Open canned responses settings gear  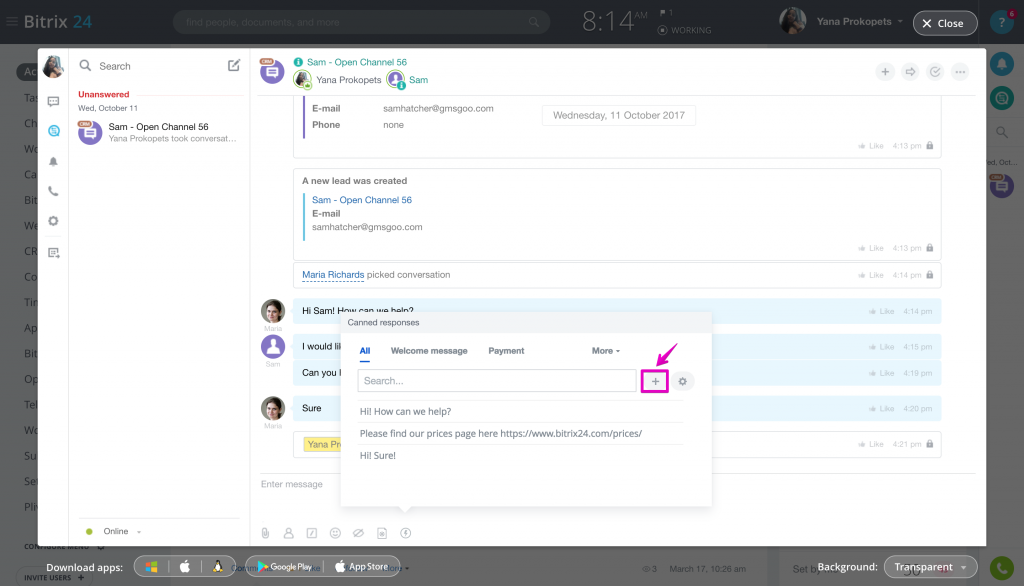[x=682, y=382]
